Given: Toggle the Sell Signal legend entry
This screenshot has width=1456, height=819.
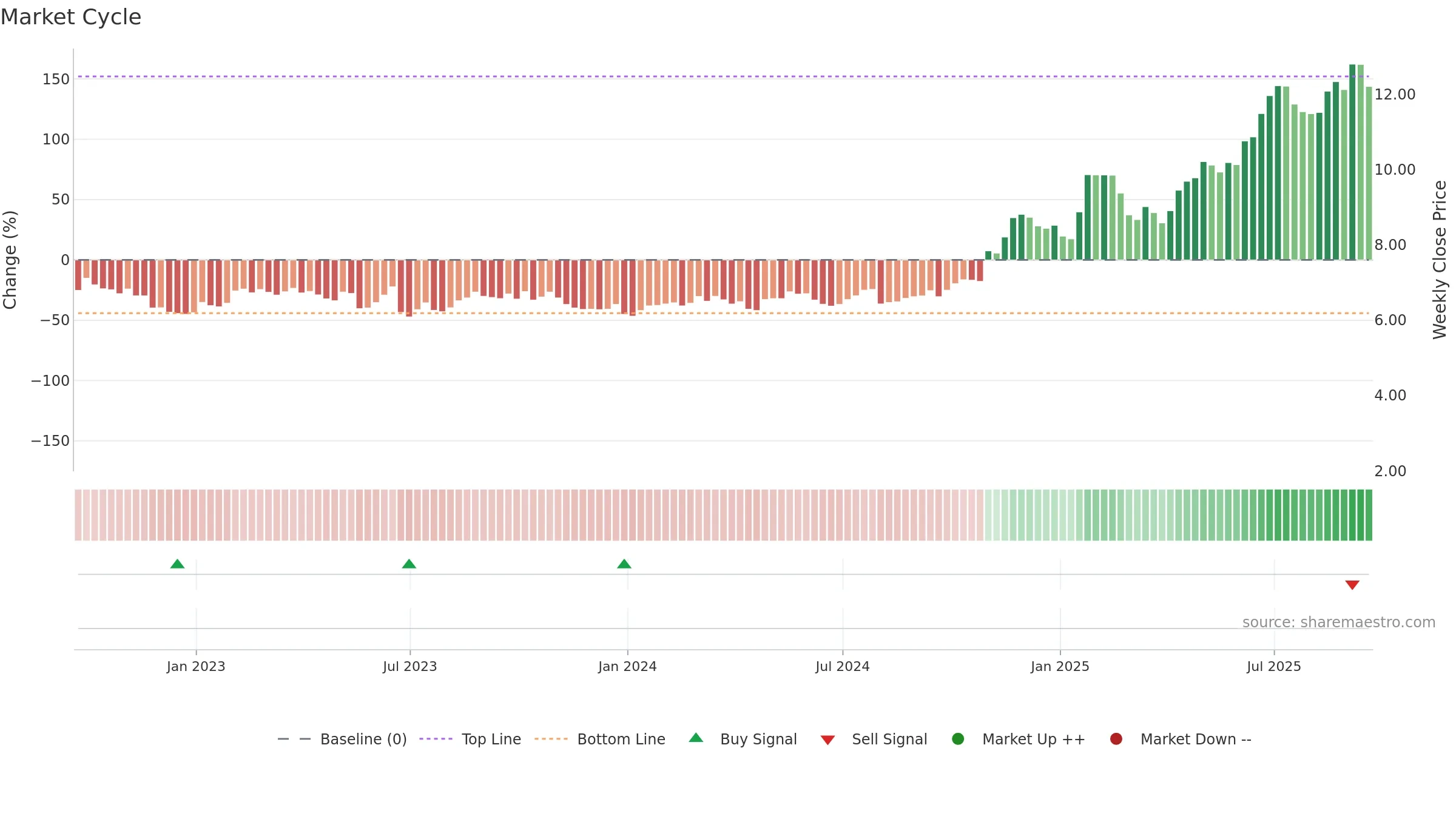Looking at the screenshot, I should pos(874,739).
